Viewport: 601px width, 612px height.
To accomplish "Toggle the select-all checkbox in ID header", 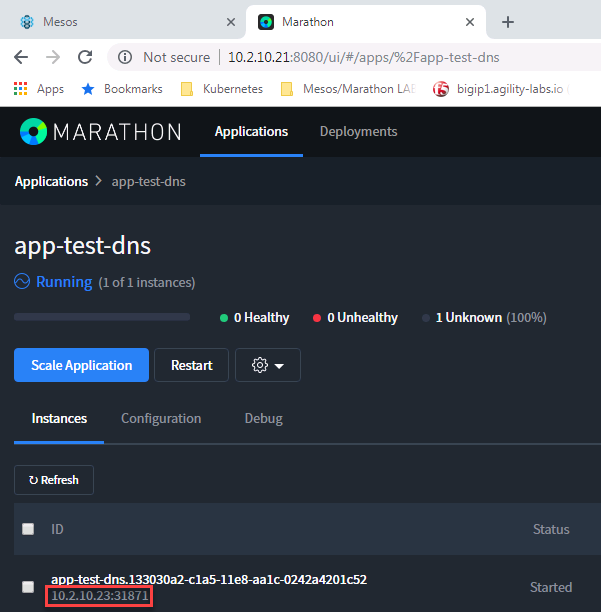I will pyautogui.click(x=28, y=529).
